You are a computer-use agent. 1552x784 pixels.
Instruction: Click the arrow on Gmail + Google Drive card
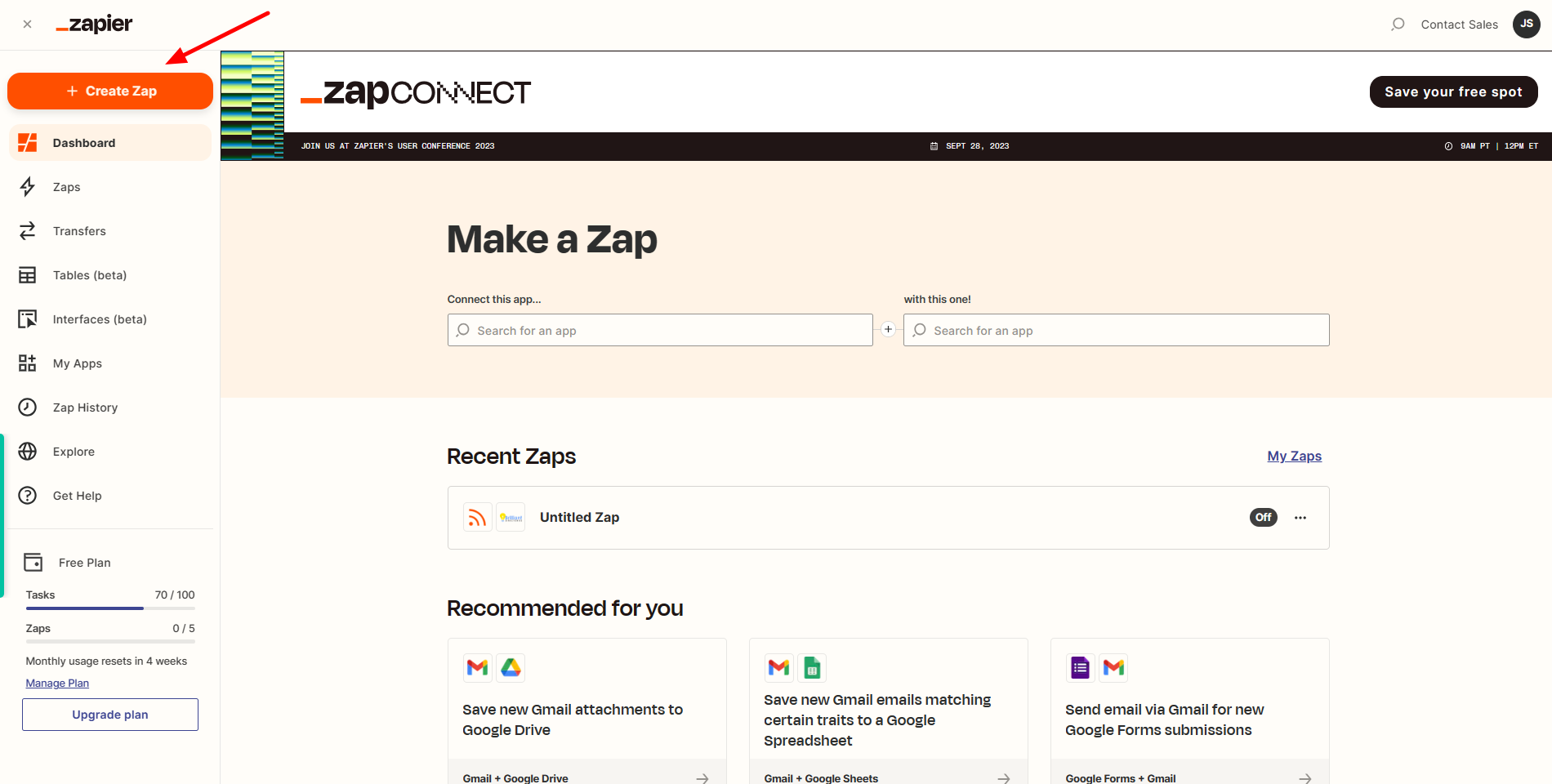click(702, 779)
